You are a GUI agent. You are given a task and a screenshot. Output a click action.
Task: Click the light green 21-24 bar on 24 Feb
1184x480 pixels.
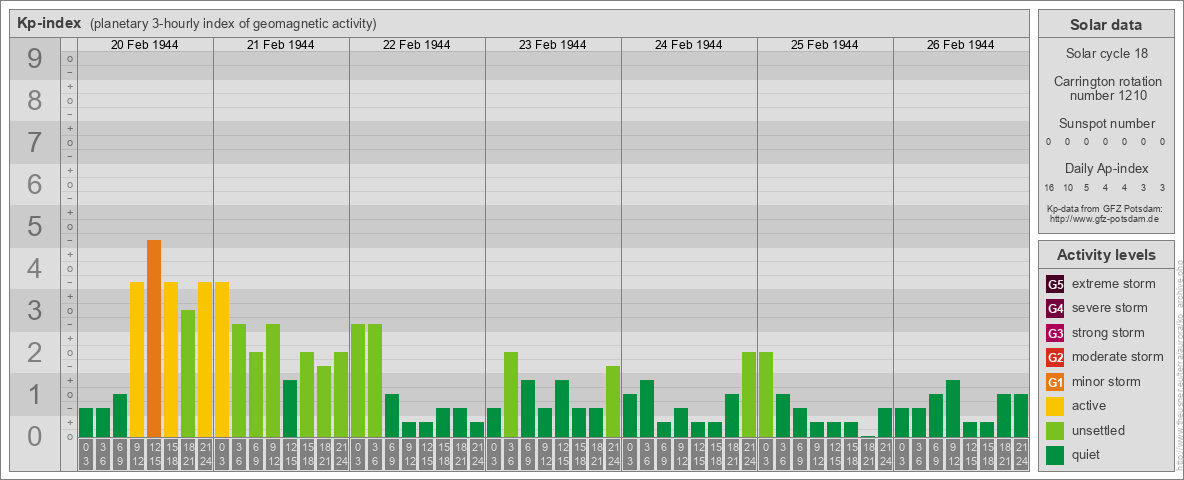point(749,395)
